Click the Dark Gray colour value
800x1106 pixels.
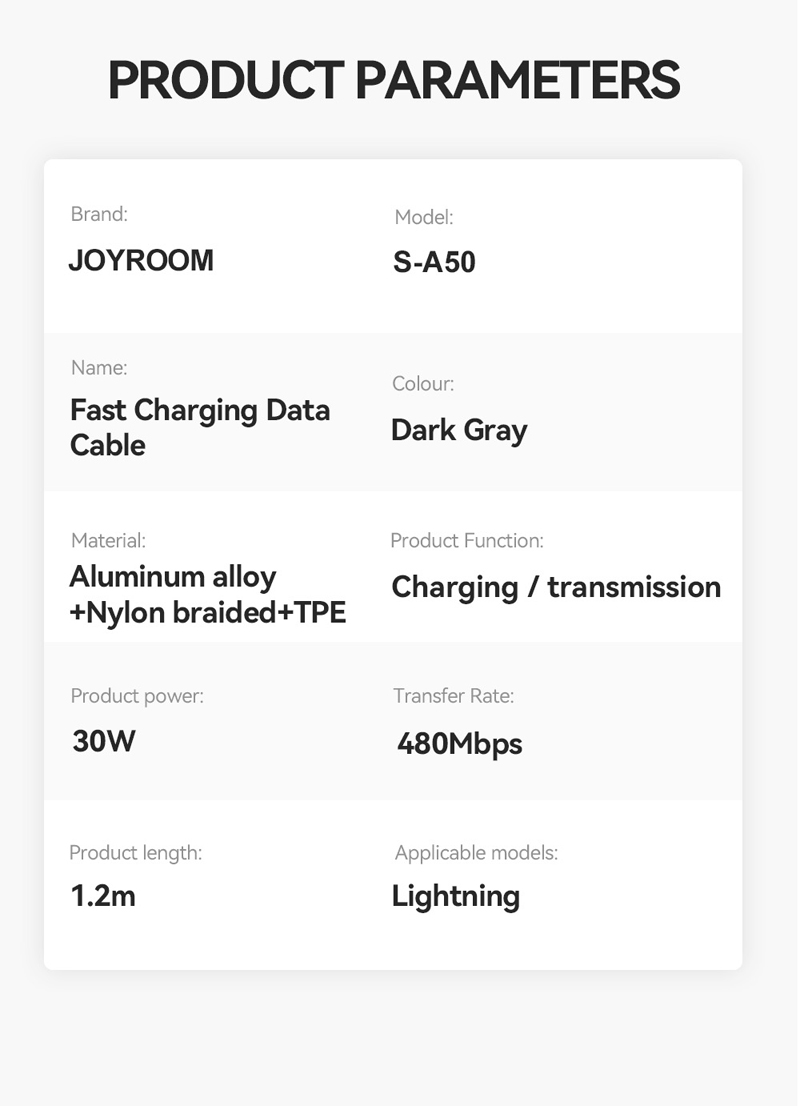[x=459, y=430]
